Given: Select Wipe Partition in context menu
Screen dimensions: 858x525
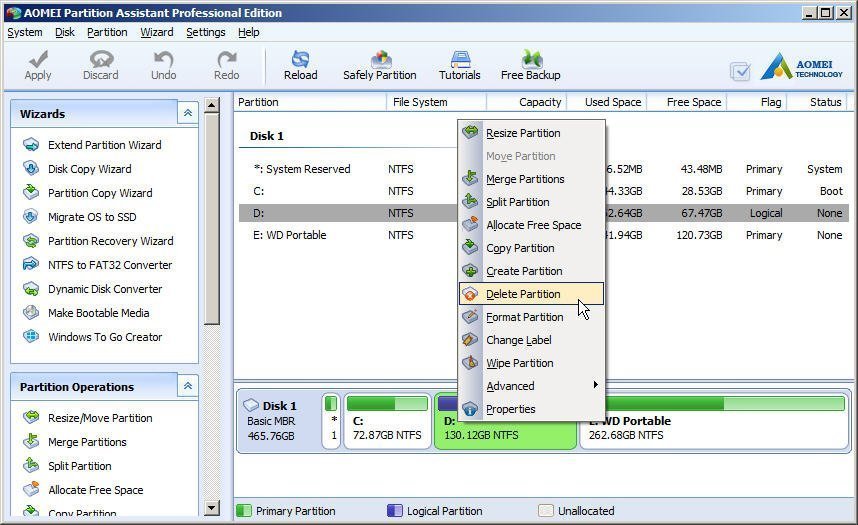Looking at the screenshot, I should (531, 363).
